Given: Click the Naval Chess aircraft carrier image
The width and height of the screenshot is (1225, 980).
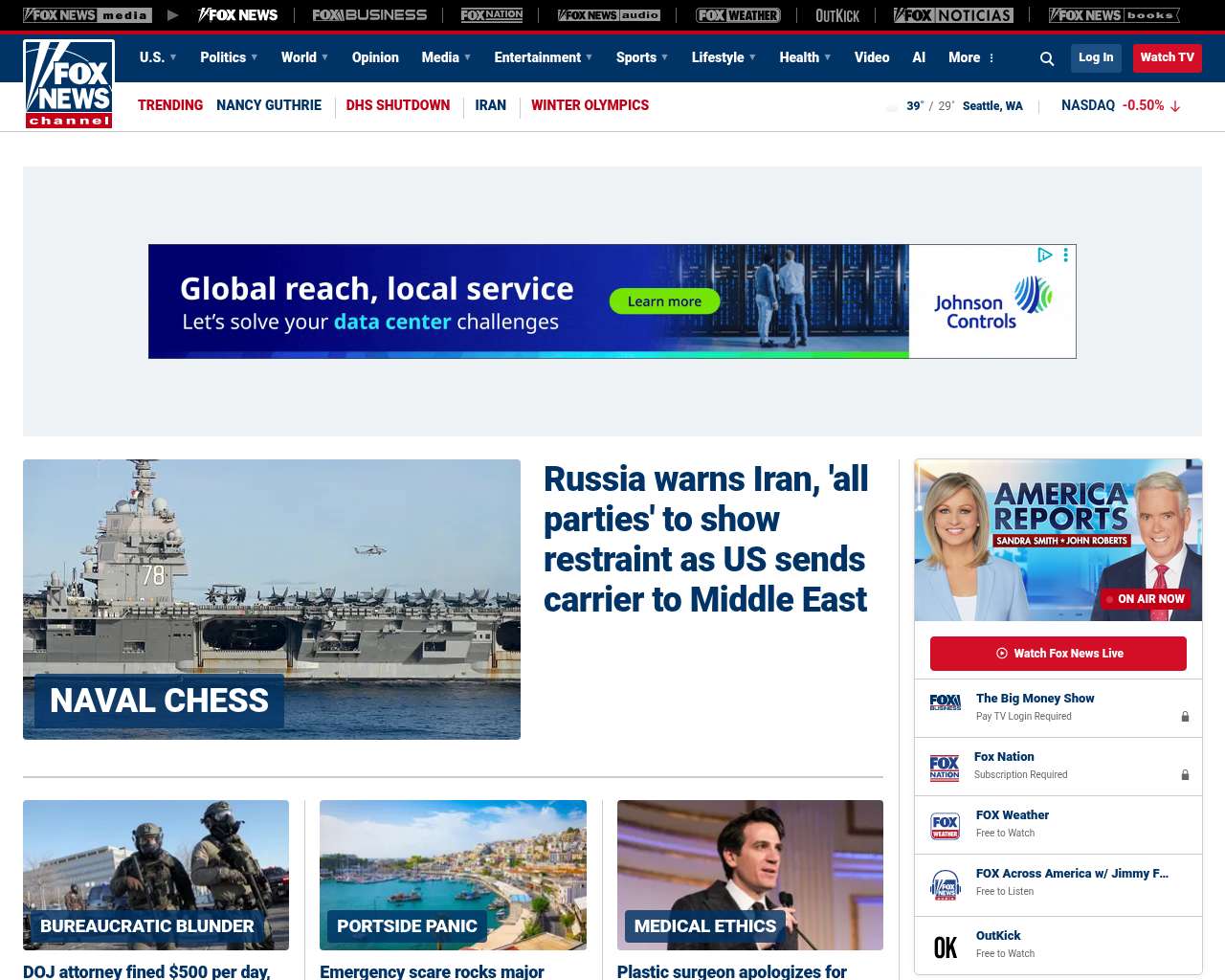Looking at the screenshot, I should click(272, 599).
